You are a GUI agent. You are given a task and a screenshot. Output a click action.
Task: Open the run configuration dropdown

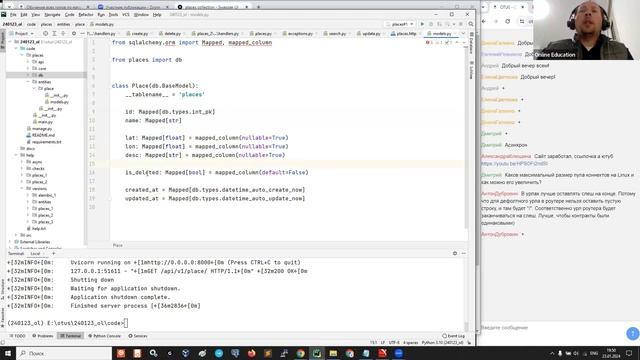(400, 24)
